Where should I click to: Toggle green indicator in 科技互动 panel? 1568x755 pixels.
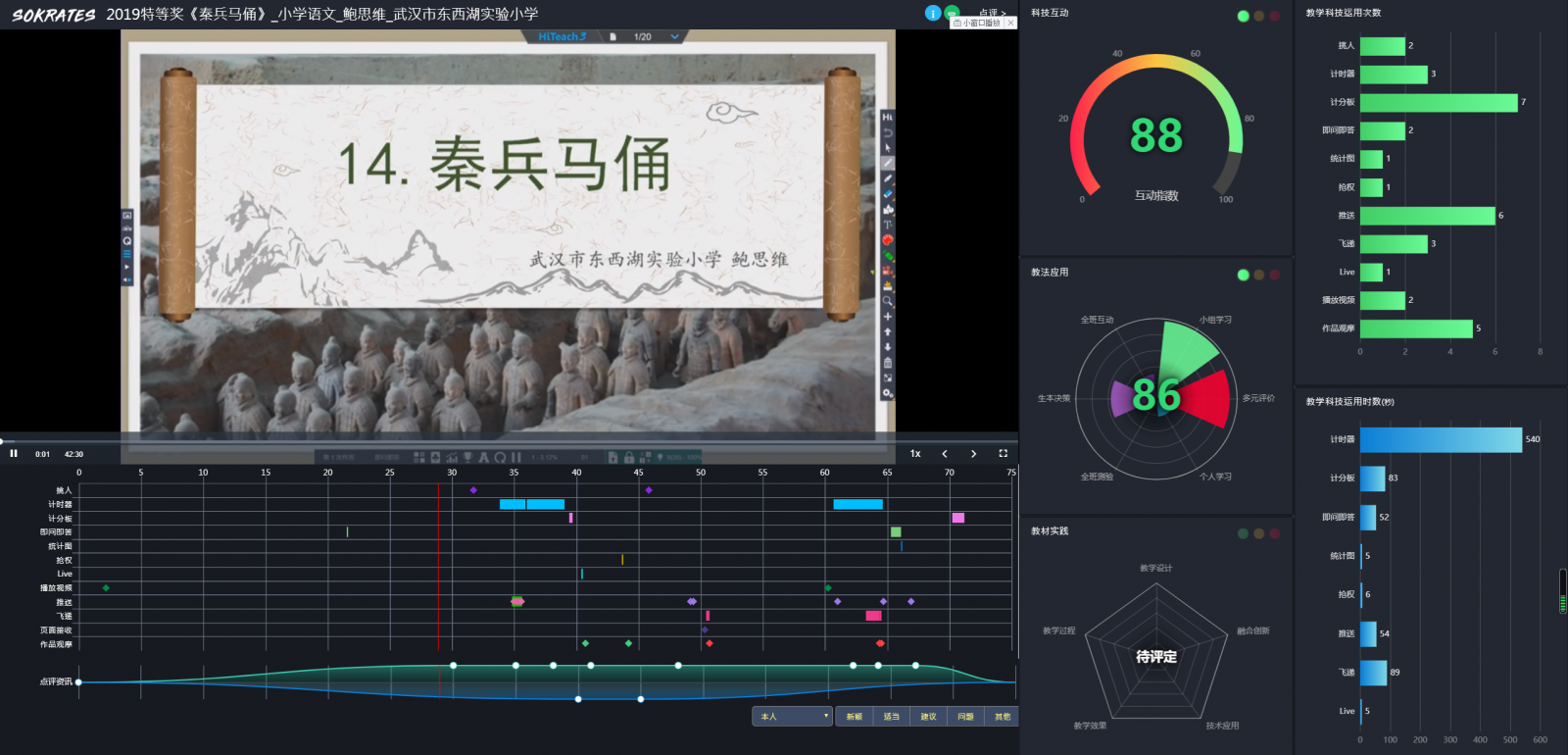pos(1244,16)
